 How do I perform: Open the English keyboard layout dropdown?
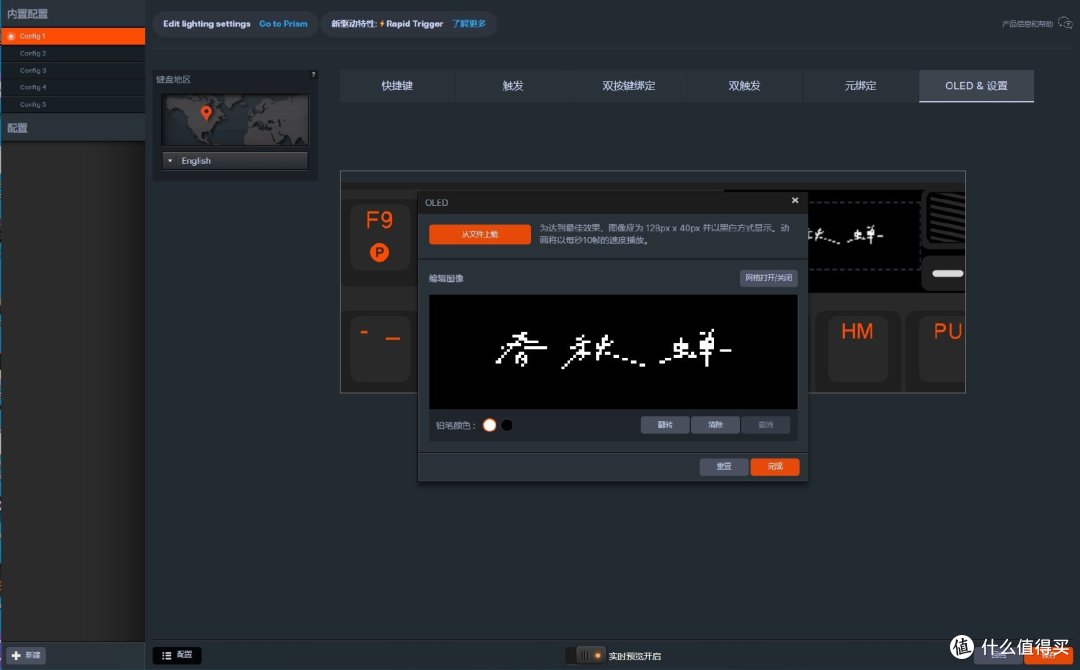click(x=235, y=160)
